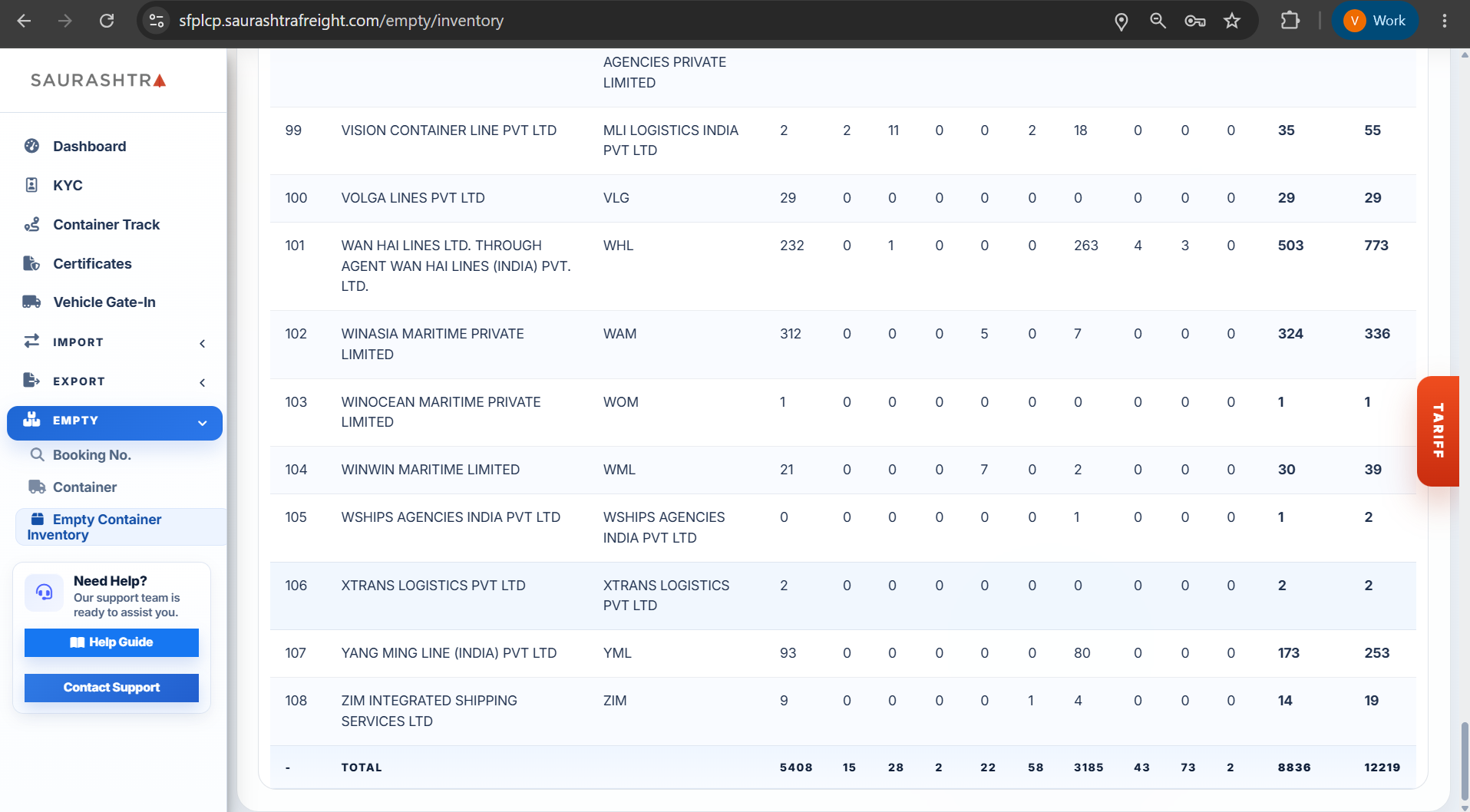
Task: Open the TARIFF side tab
Action: tap(1438, 431)
